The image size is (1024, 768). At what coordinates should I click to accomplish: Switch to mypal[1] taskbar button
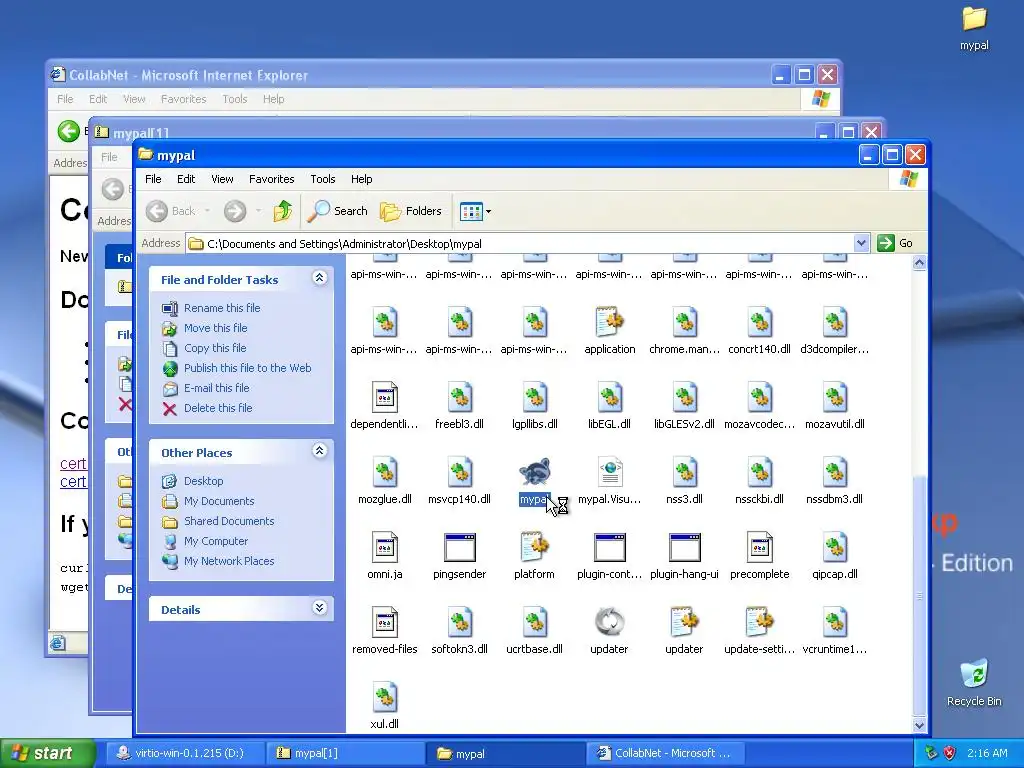pyautogui.click(x=345, y=754)
